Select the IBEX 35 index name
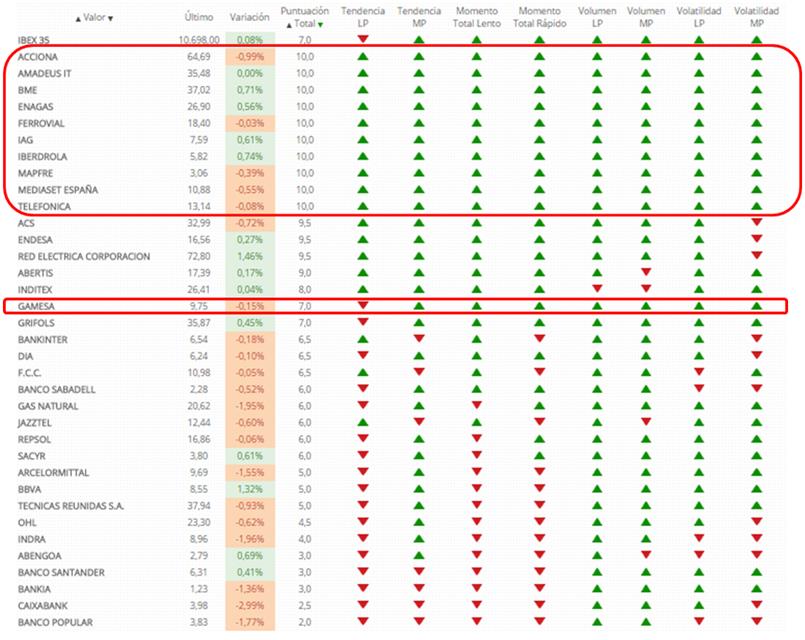This screenshot has width=805, height=640. (x=33, y=40)
